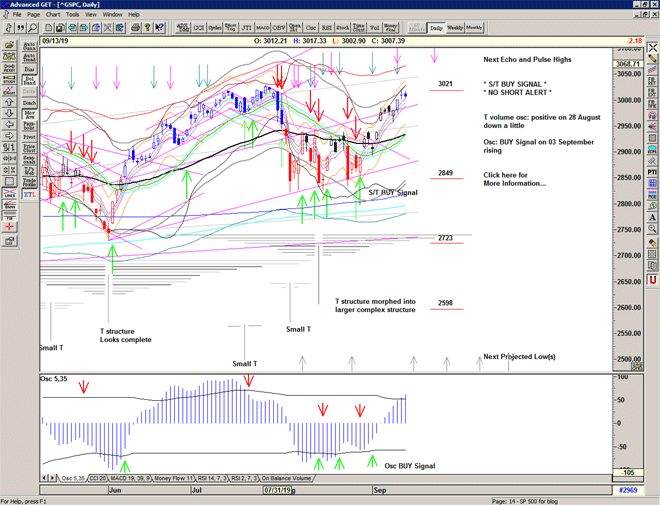The height and width of the screenshot is (505, 660).
Task: Click the 07/31/19 date marker on timeline
Action: 279,490
